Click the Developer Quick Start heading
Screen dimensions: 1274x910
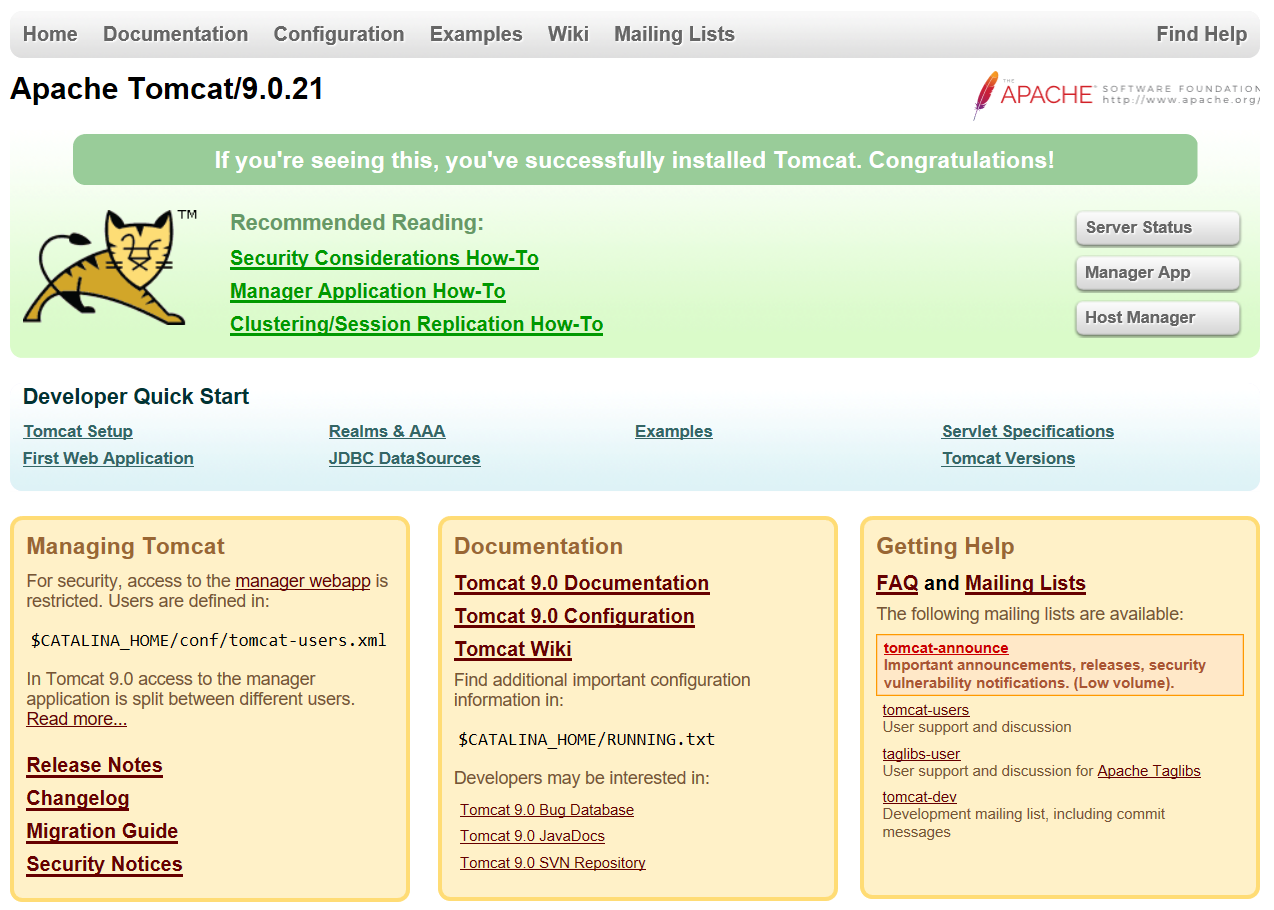(x=136, y=397)
